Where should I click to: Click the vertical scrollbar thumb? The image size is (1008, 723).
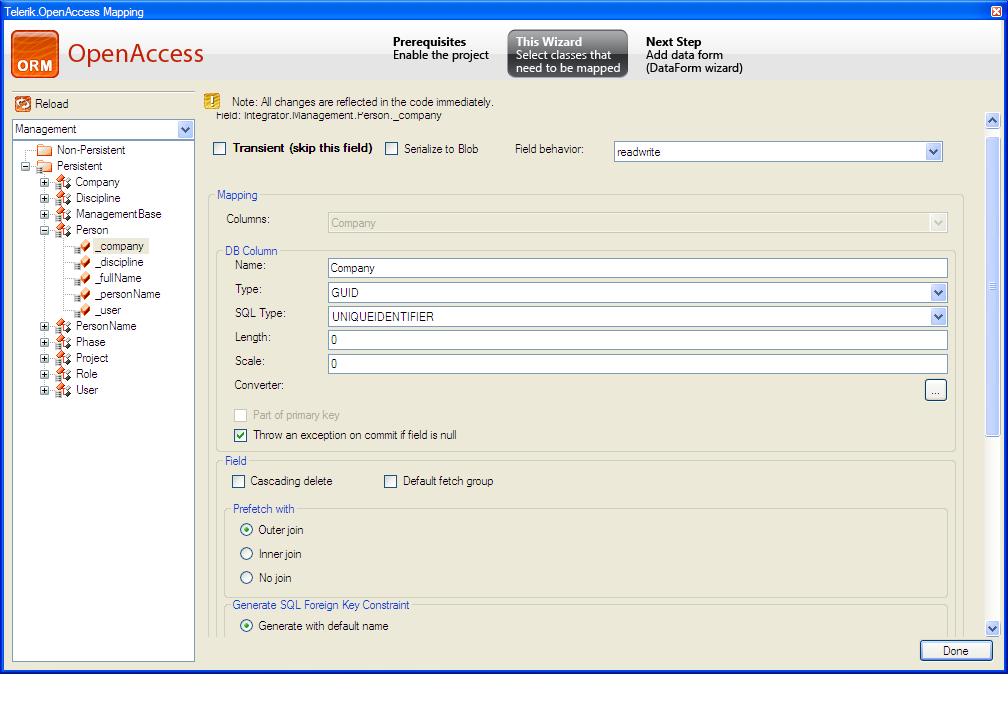993,286
